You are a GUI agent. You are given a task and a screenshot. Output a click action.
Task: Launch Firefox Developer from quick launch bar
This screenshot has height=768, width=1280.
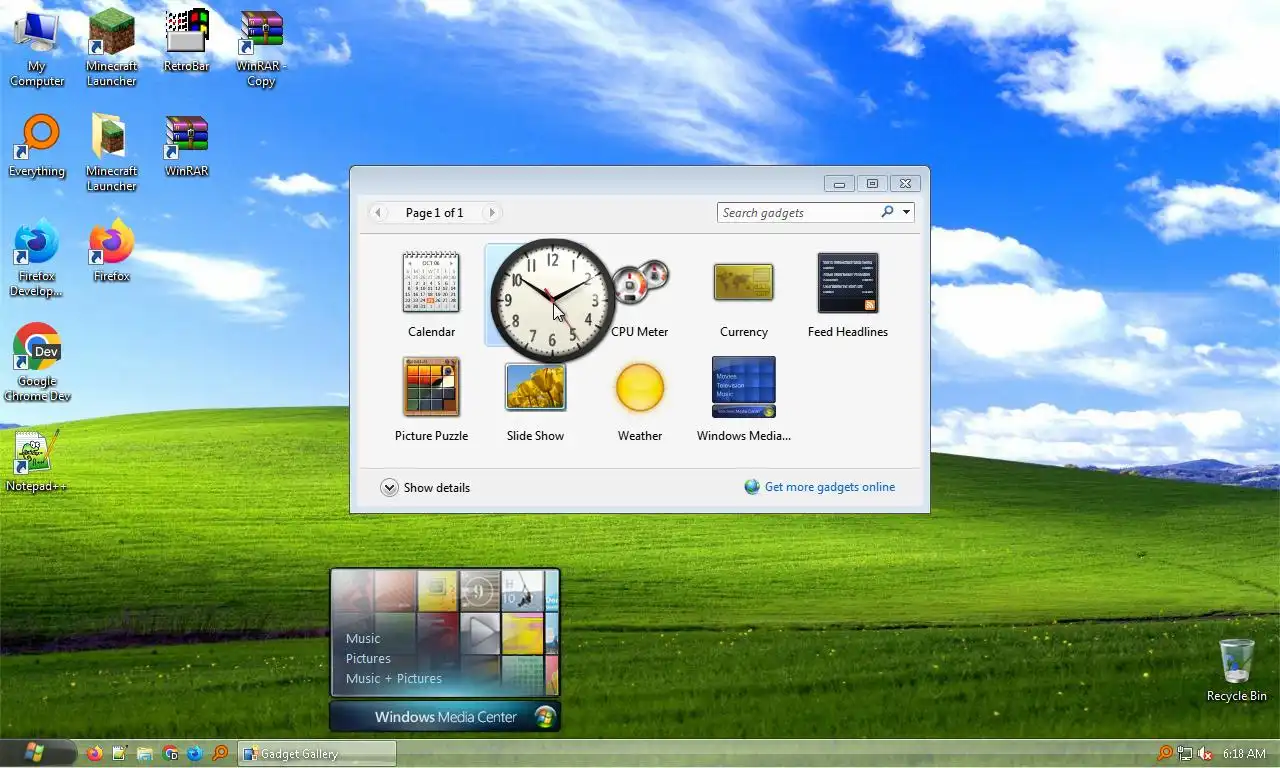coord(195,753)
